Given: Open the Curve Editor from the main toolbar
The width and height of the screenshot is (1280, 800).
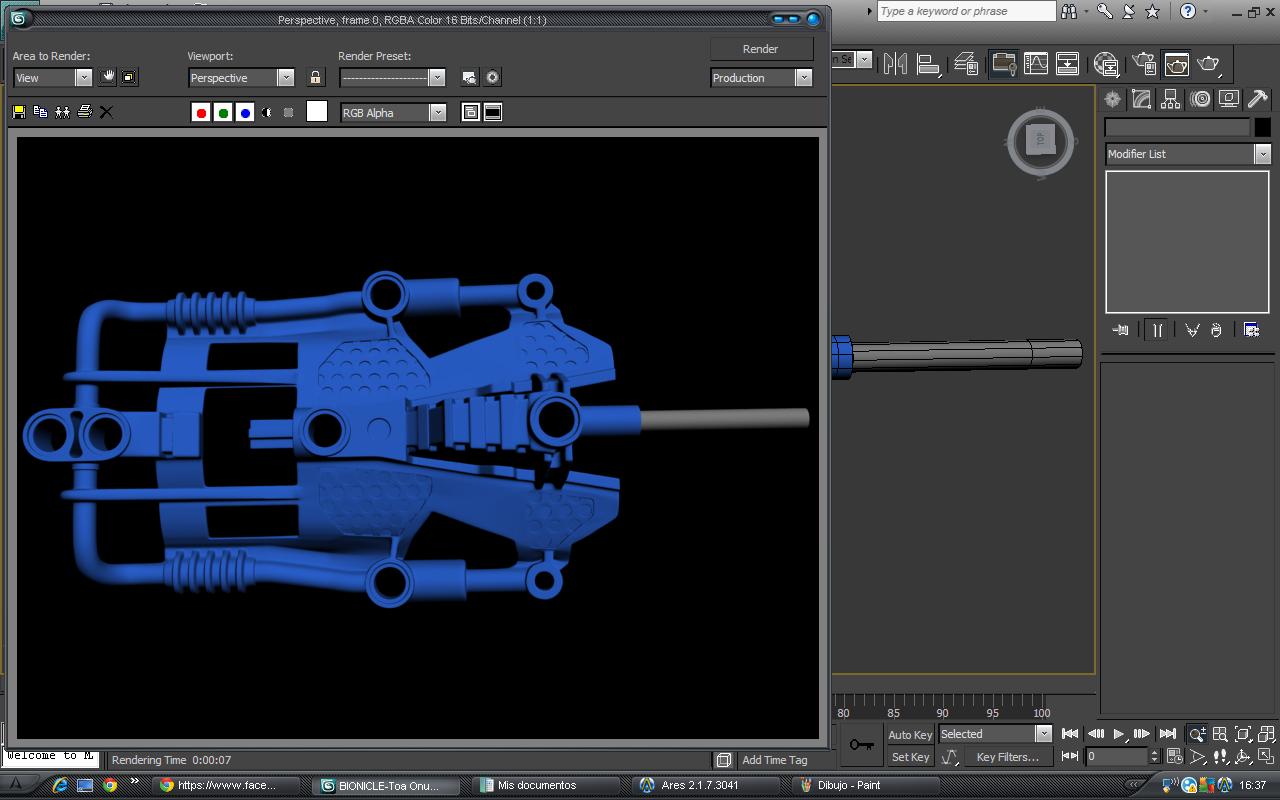Looking at the screenshot, I should pyautogui.click(x=1036, y=64).
